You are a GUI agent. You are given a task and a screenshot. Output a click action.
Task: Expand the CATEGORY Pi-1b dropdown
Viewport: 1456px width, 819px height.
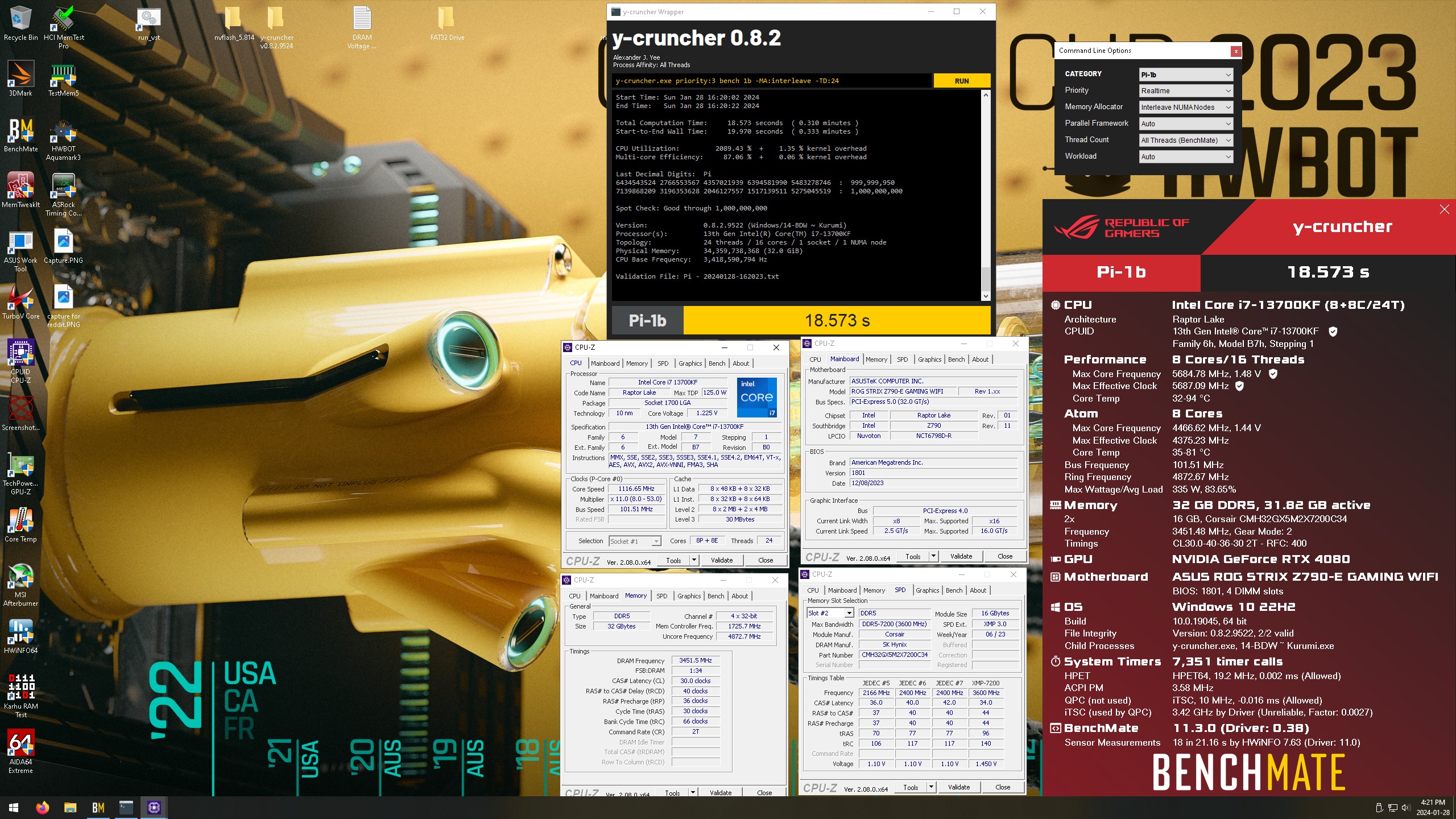tap(1186, 75)
